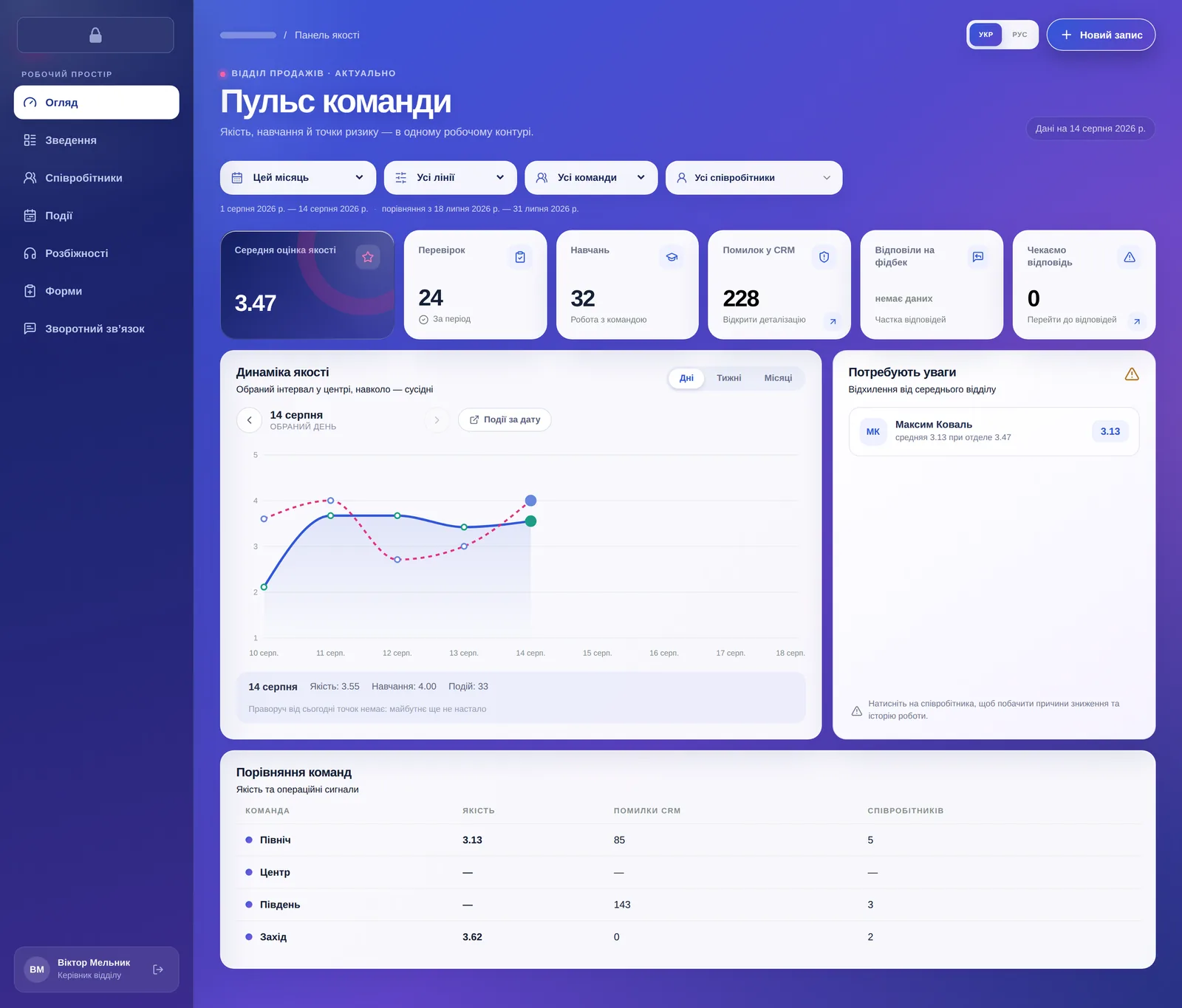Click the next day chevron button
This screenshot has width=1182, height=1008.
pos(437,420)
